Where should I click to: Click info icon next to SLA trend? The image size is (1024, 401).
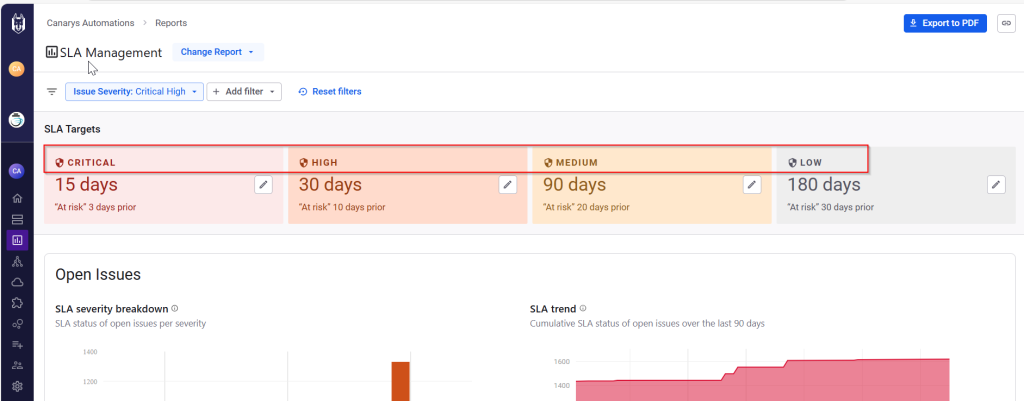[x=583, y=309]
